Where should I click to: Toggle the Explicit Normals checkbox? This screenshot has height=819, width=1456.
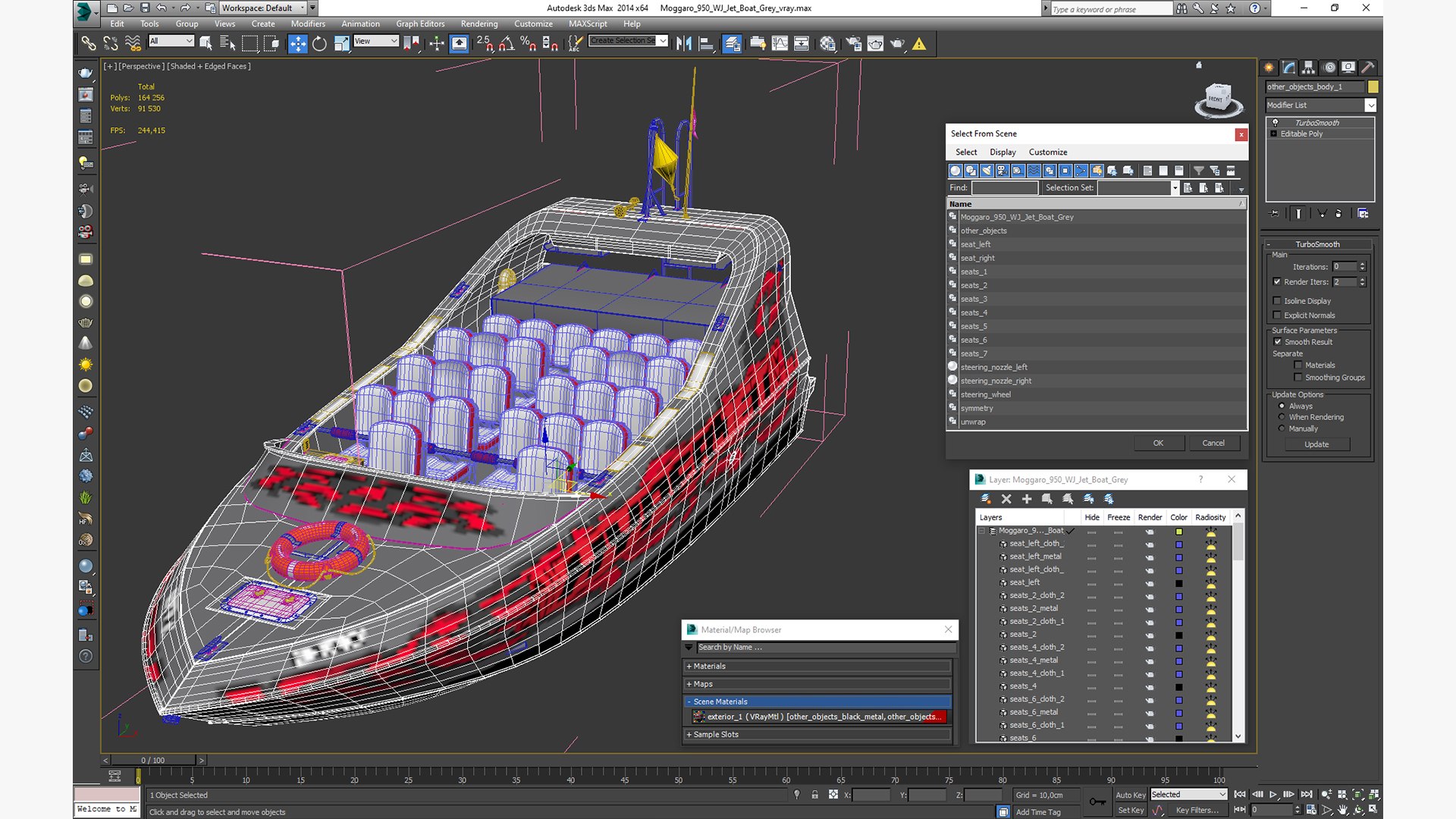1277,315
